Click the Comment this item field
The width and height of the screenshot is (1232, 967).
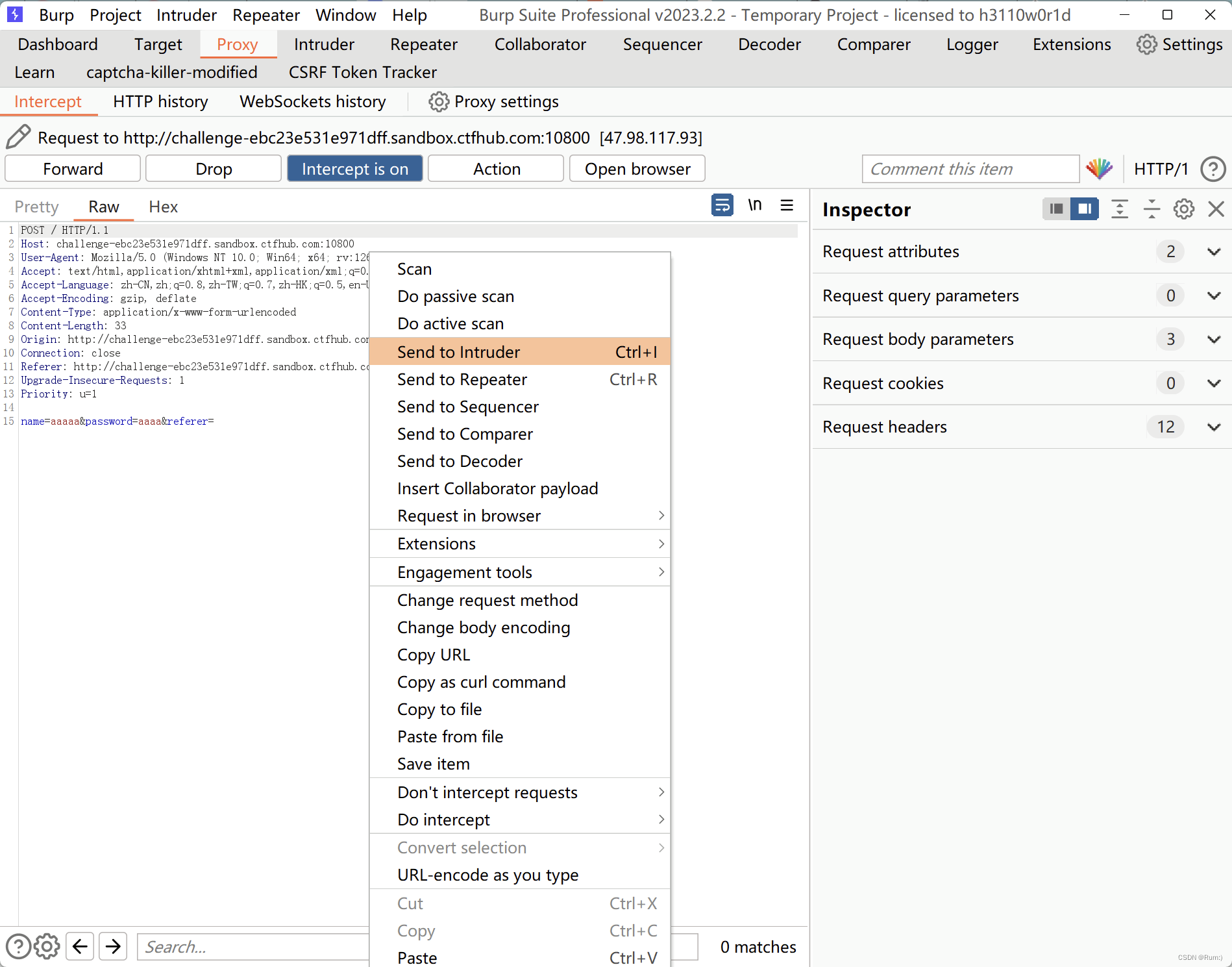click(x=970, y=169)
